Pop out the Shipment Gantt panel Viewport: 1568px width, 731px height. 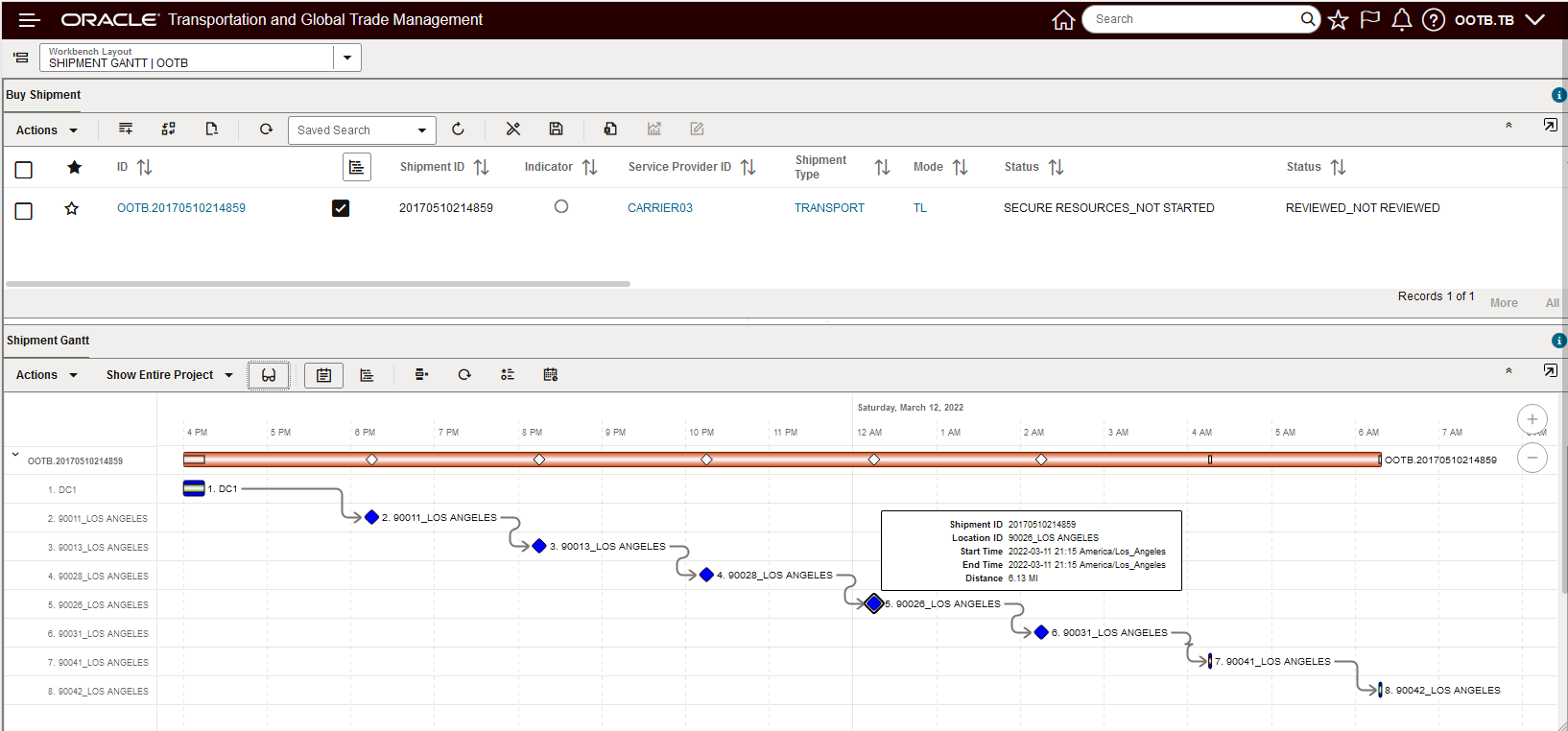(1550, 370)
